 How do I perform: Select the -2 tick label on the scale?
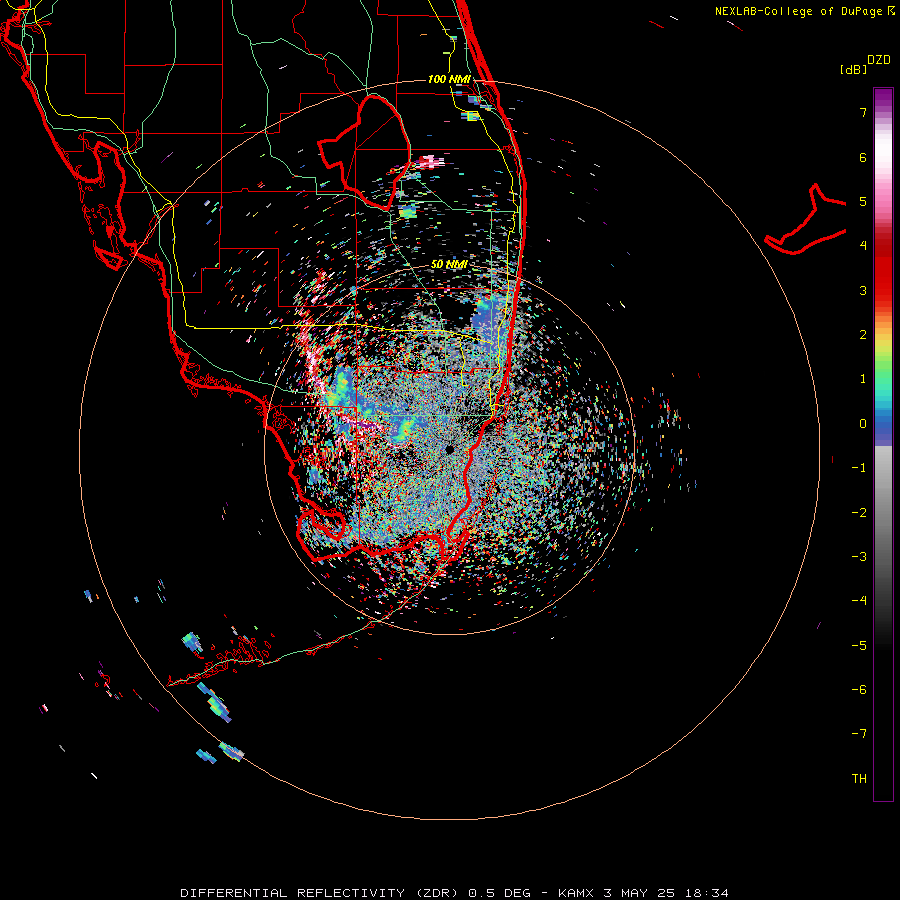(859, 512)
